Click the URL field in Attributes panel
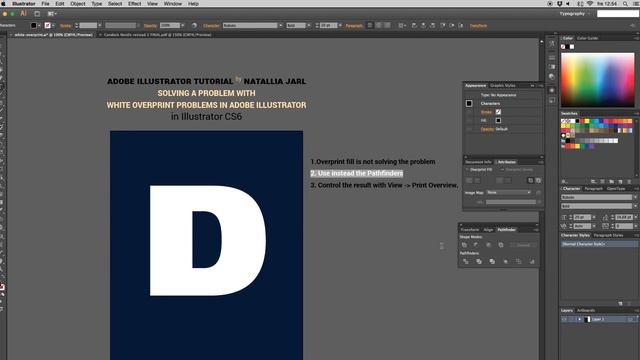The image size is (640, 360). coord(511,202)
